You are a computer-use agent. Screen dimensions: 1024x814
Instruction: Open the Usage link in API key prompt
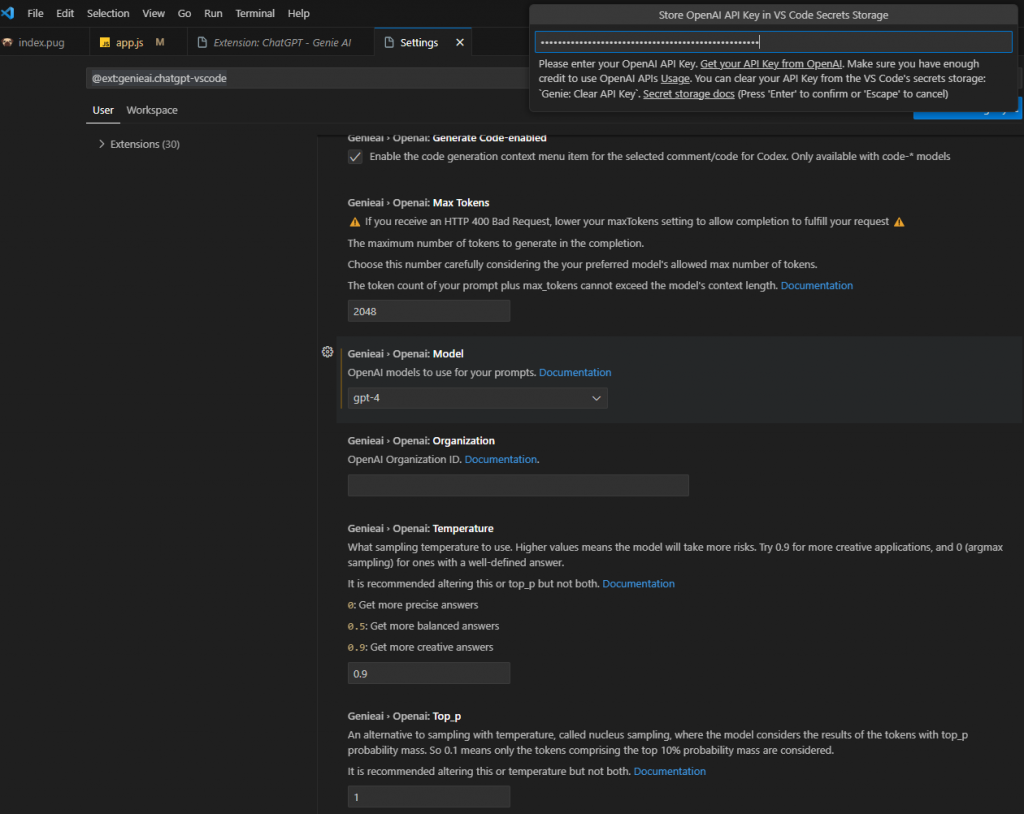[x=675, y=78]
